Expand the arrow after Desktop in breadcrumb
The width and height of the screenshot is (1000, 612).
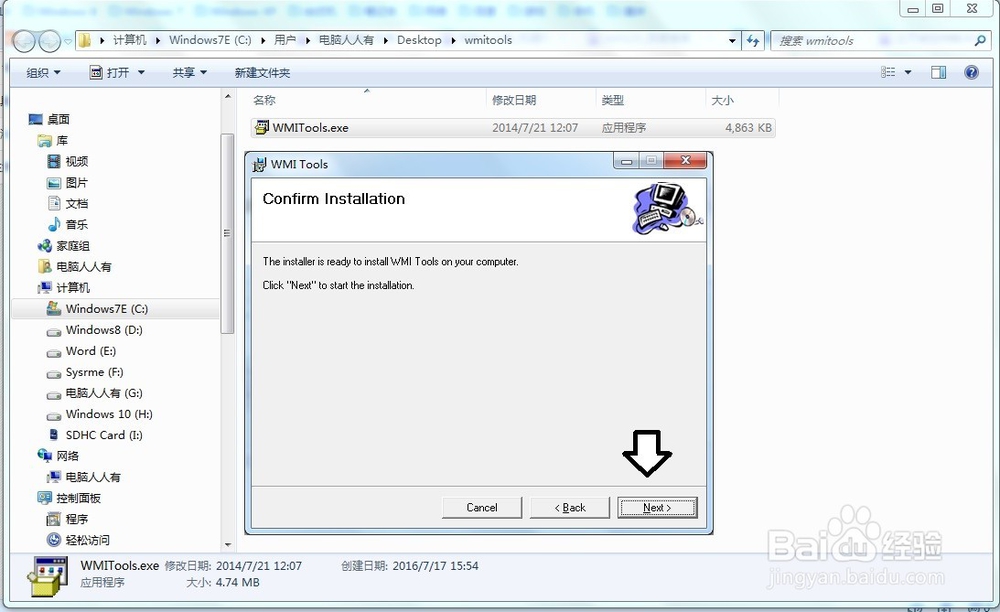(453, 41)
